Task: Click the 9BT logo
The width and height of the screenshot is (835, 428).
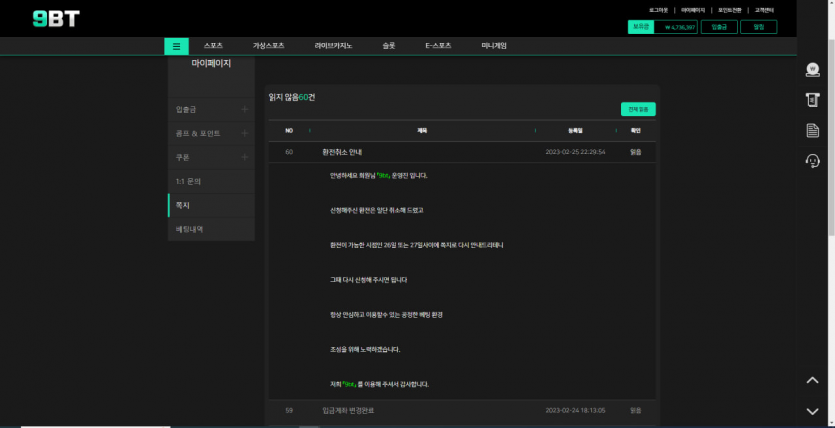Action: coord(55,18)
